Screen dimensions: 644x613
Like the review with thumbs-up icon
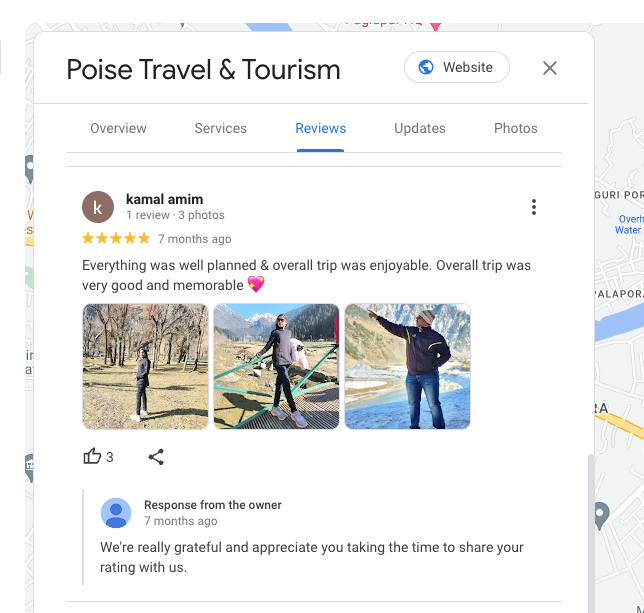[92, 457]
